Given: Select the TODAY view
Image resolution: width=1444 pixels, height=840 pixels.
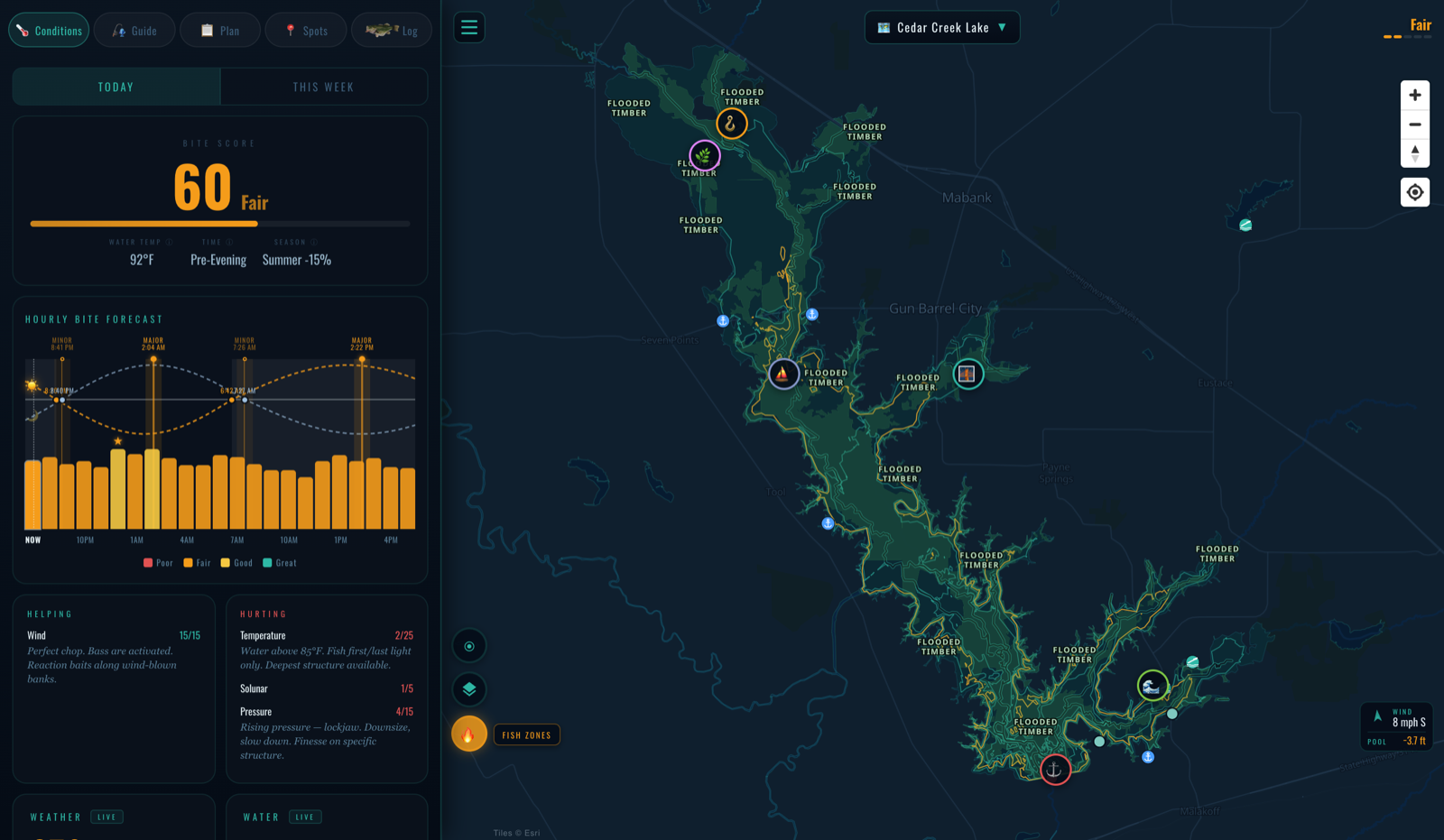Looking at the screenshot, I should pyautogui.click(x=116, y=87).
